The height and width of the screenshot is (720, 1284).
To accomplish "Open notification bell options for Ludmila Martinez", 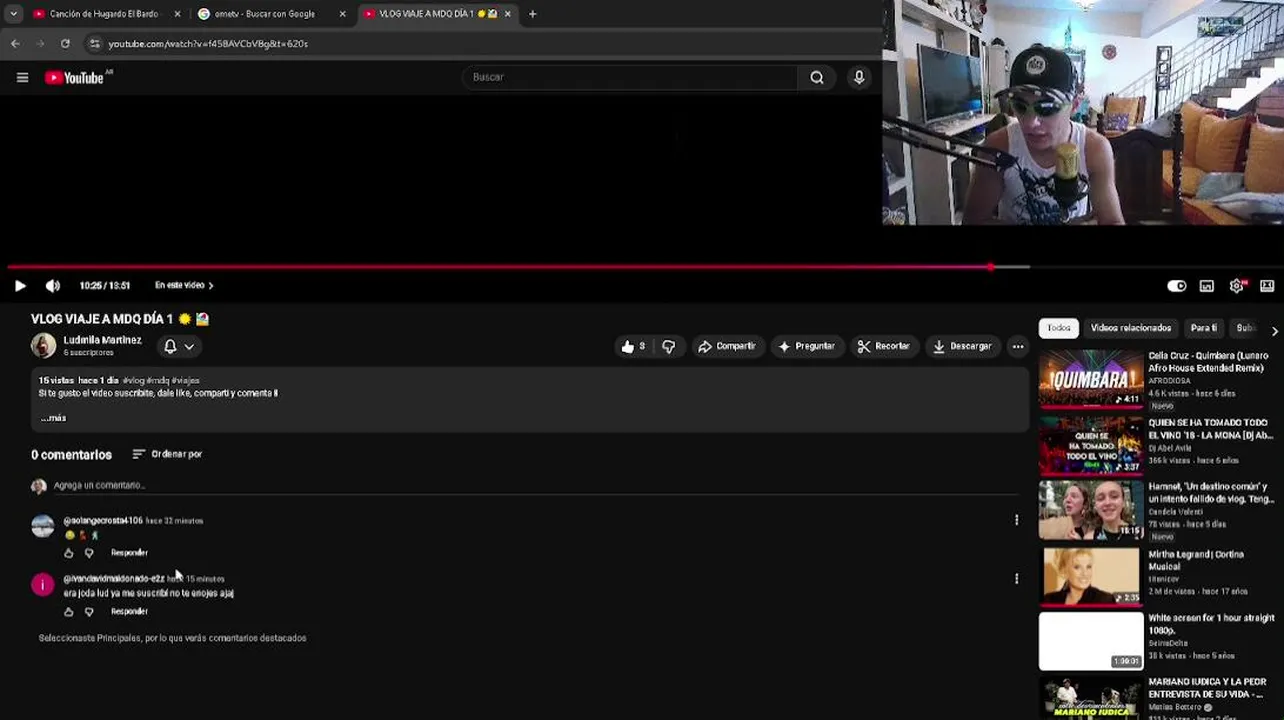I will [x=178, y=346].
